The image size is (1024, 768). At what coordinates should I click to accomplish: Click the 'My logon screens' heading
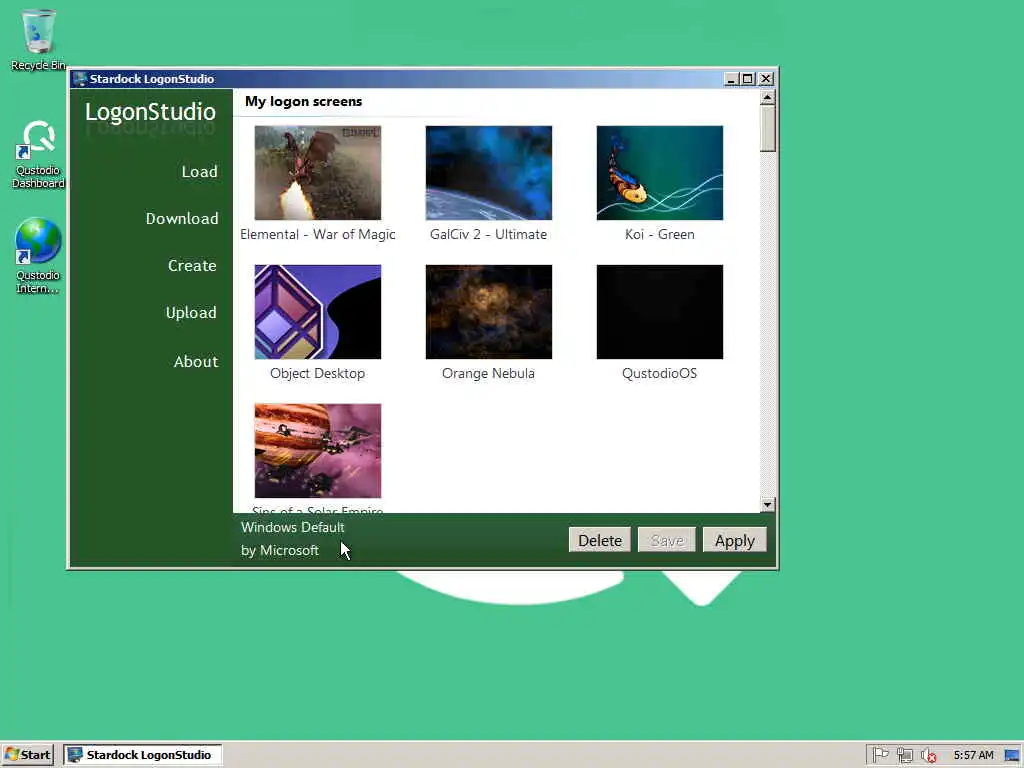303,101
